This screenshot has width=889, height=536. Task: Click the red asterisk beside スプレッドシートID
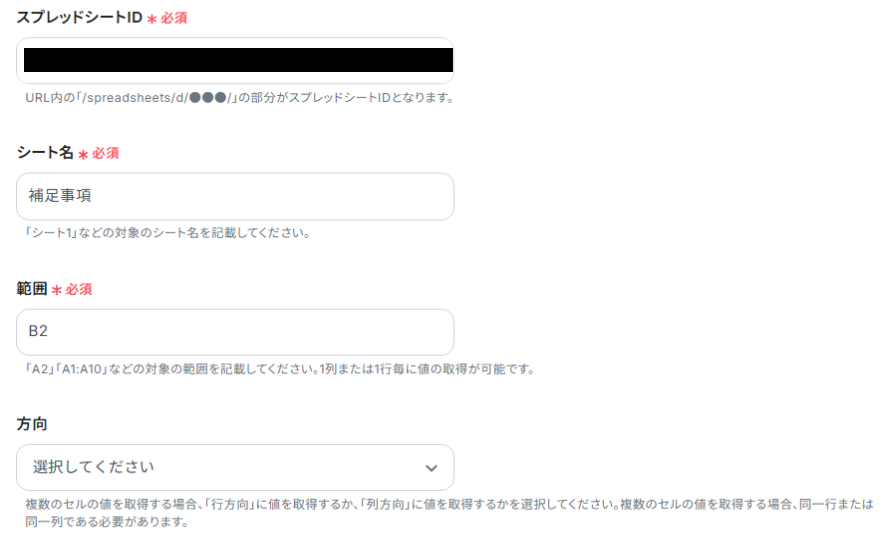pos(152,19)
